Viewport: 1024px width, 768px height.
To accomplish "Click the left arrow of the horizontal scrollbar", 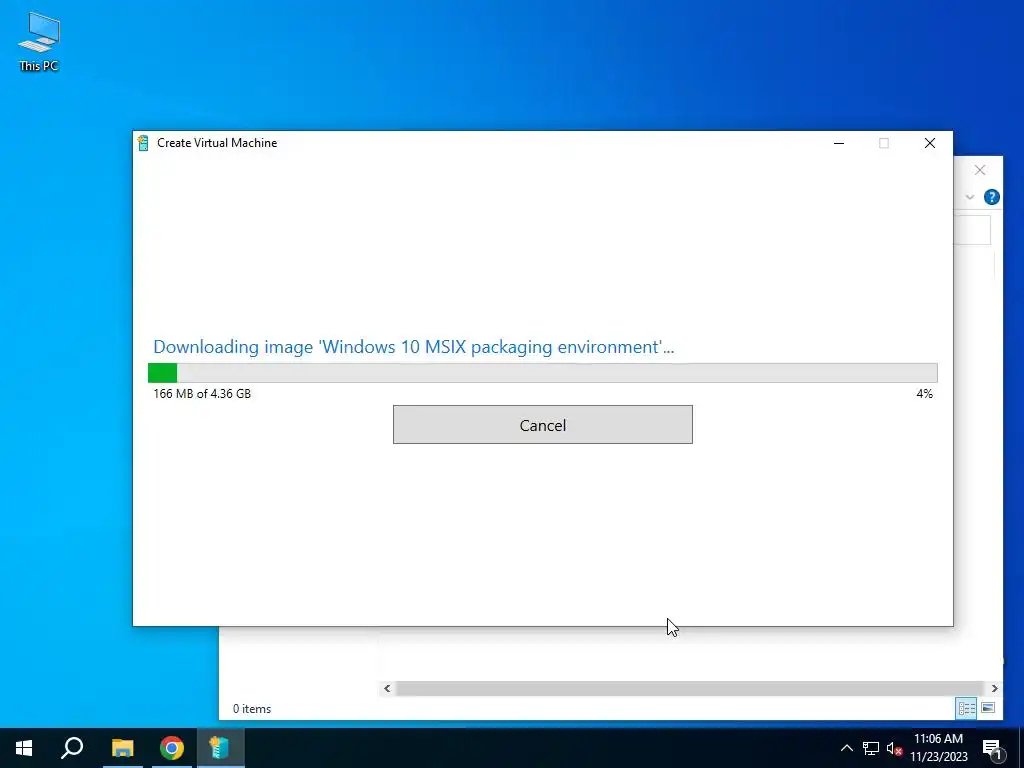I will [387, 688].
